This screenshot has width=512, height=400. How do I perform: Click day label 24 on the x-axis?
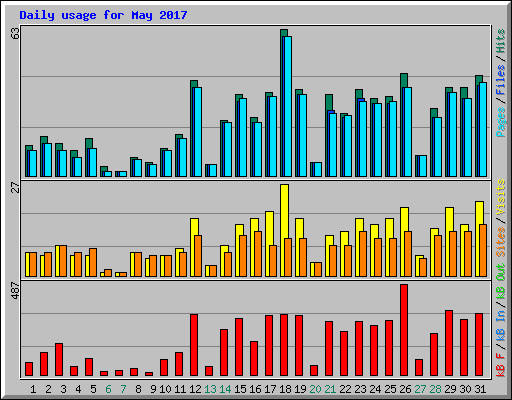click(375, 389)
